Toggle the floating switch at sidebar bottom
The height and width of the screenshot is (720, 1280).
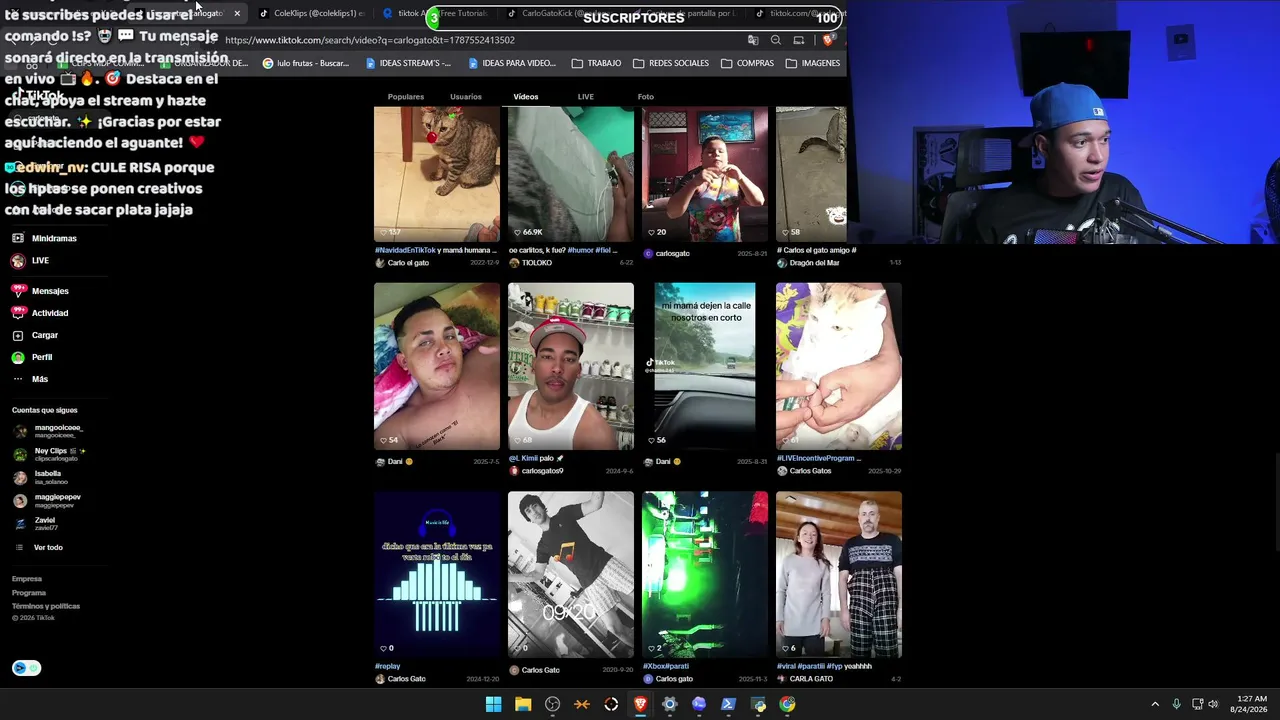(x=26, y=668)
